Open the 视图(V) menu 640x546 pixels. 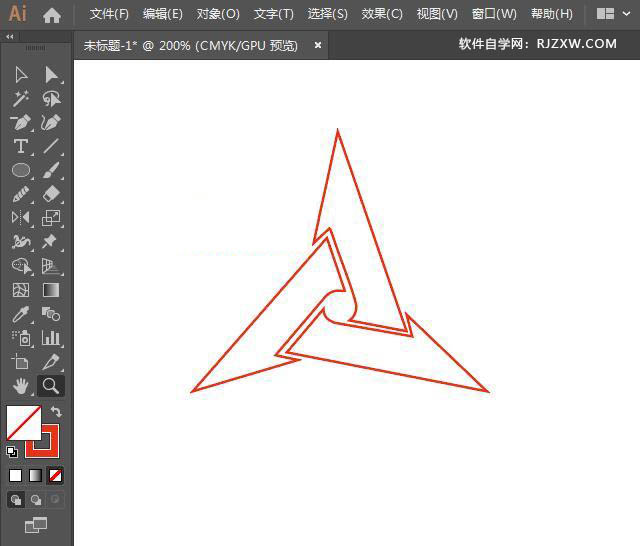pyautogui.click(x=437, y=14)
